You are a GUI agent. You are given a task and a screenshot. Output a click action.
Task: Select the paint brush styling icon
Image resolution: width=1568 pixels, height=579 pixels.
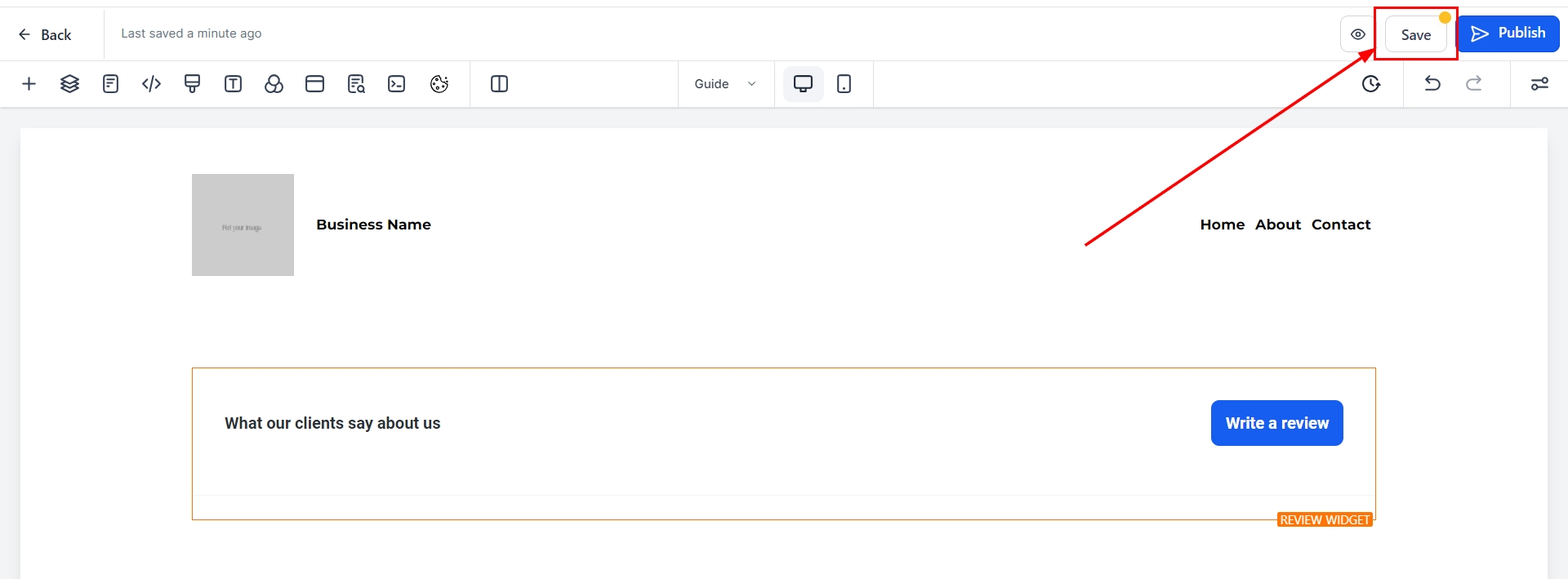pos(193,84)
